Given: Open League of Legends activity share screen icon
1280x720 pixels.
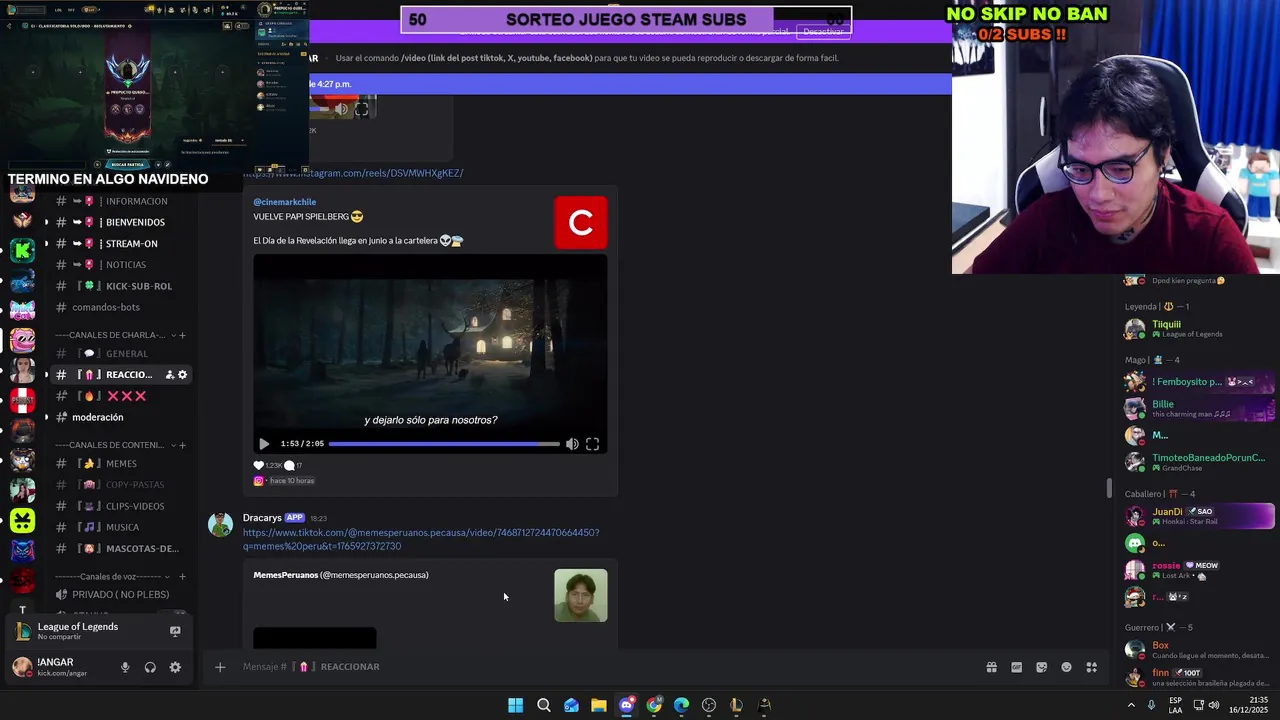Looking at the screenshot, I should (x=175, y=631).
